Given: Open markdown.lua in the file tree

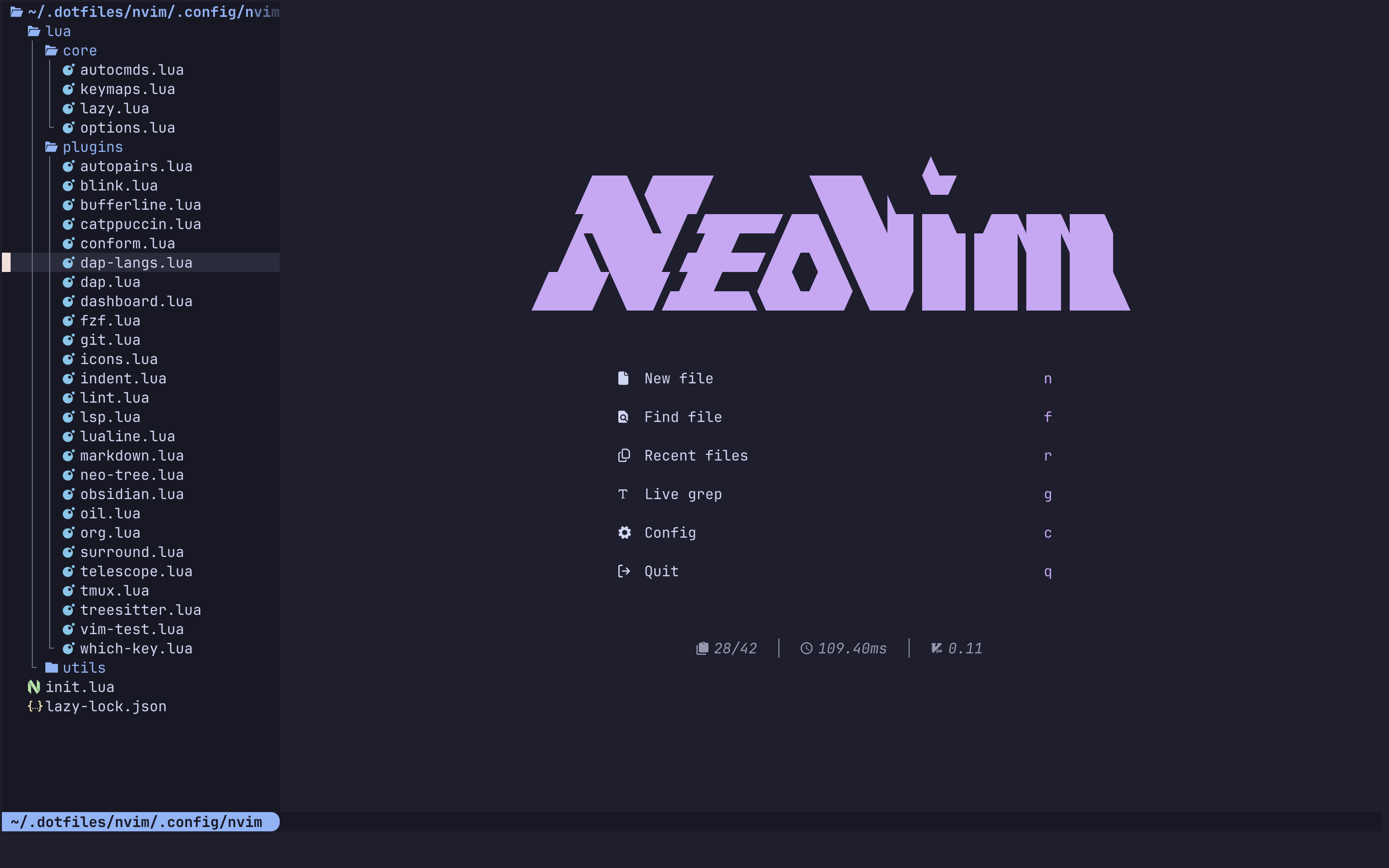Looking at the screenshot, I should pos(132,456).
